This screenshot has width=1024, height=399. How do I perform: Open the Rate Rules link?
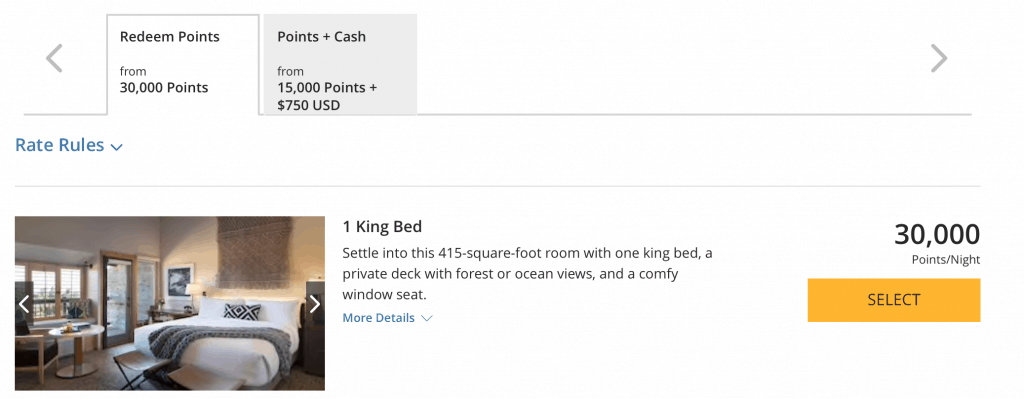tap(69, 145)
